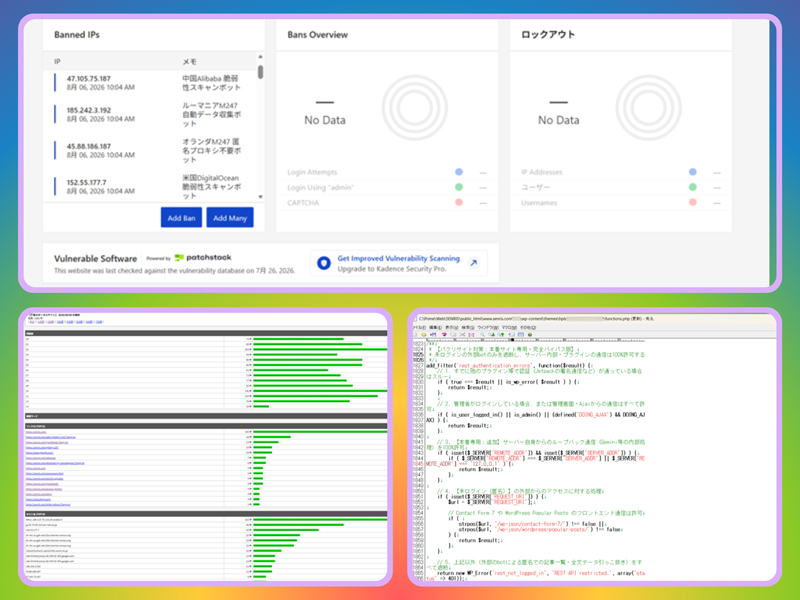
Task: Click the Banned IPs scrollbar thumb
Action: (260, 71)
